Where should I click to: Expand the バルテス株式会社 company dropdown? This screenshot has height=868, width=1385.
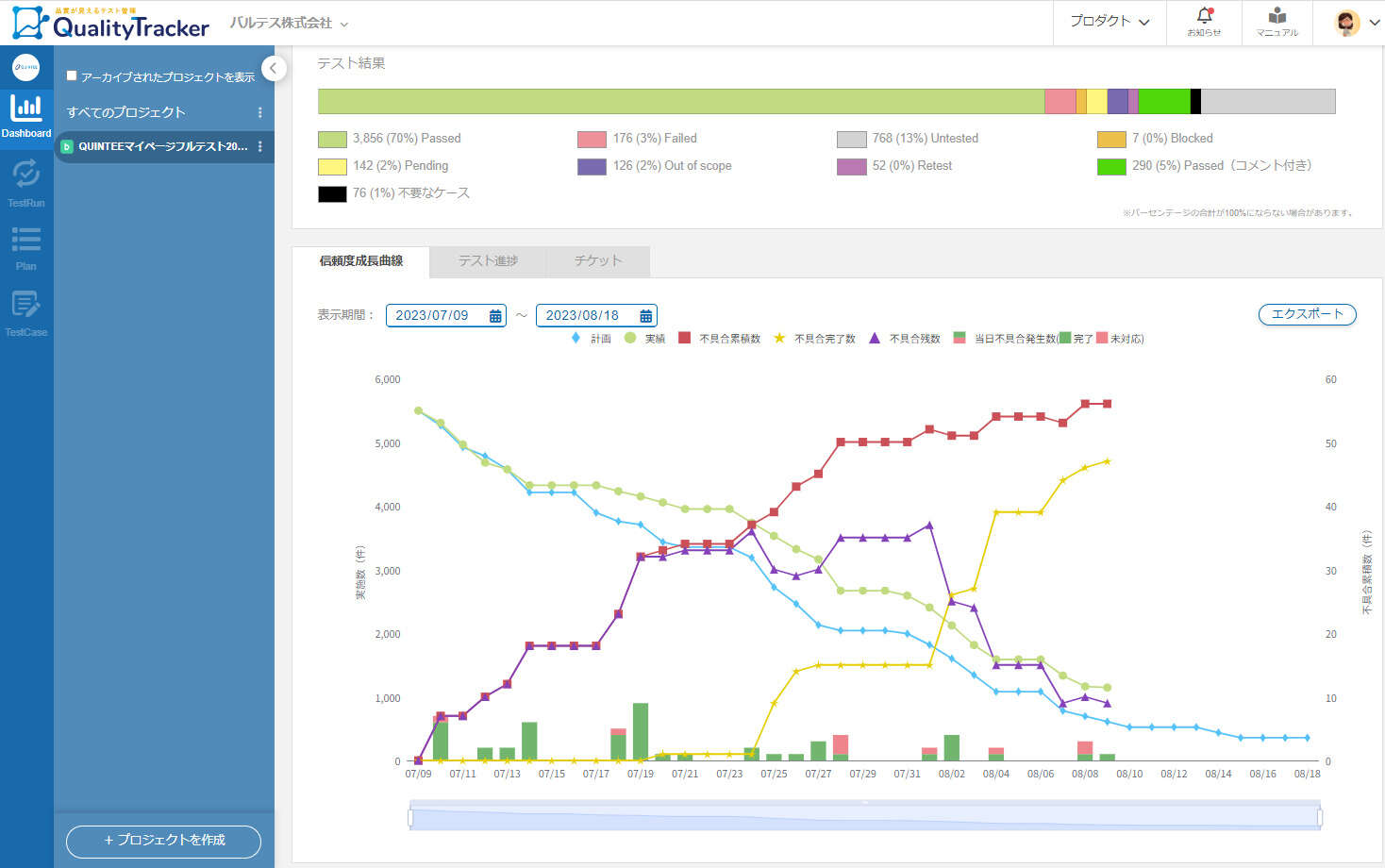(290, 24)
